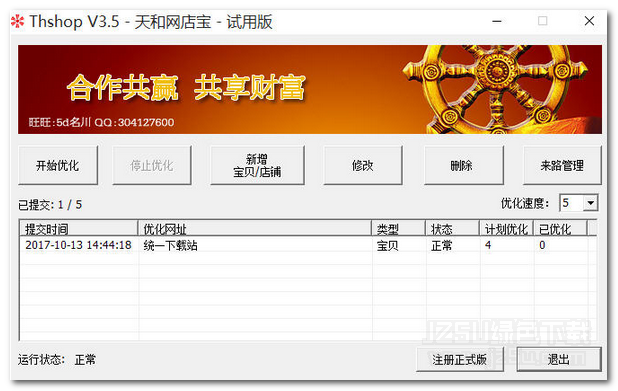Click the 新增 宝贝/店铺 button
618x391 pixels.
(257, 165)
